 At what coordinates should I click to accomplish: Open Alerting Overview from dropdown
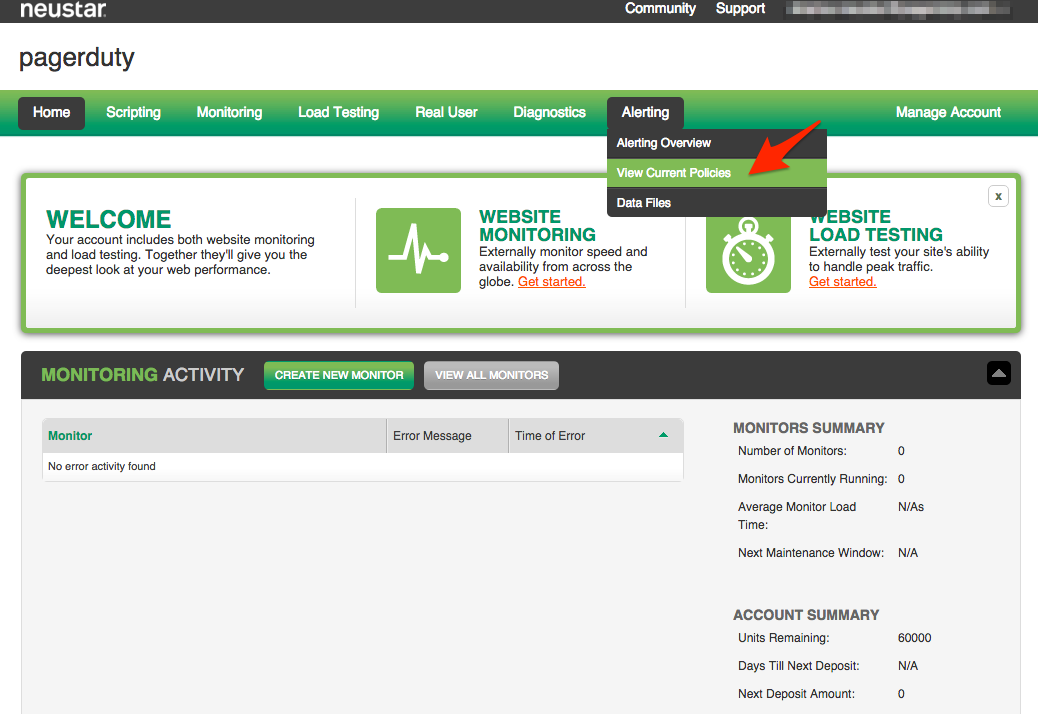663,143
